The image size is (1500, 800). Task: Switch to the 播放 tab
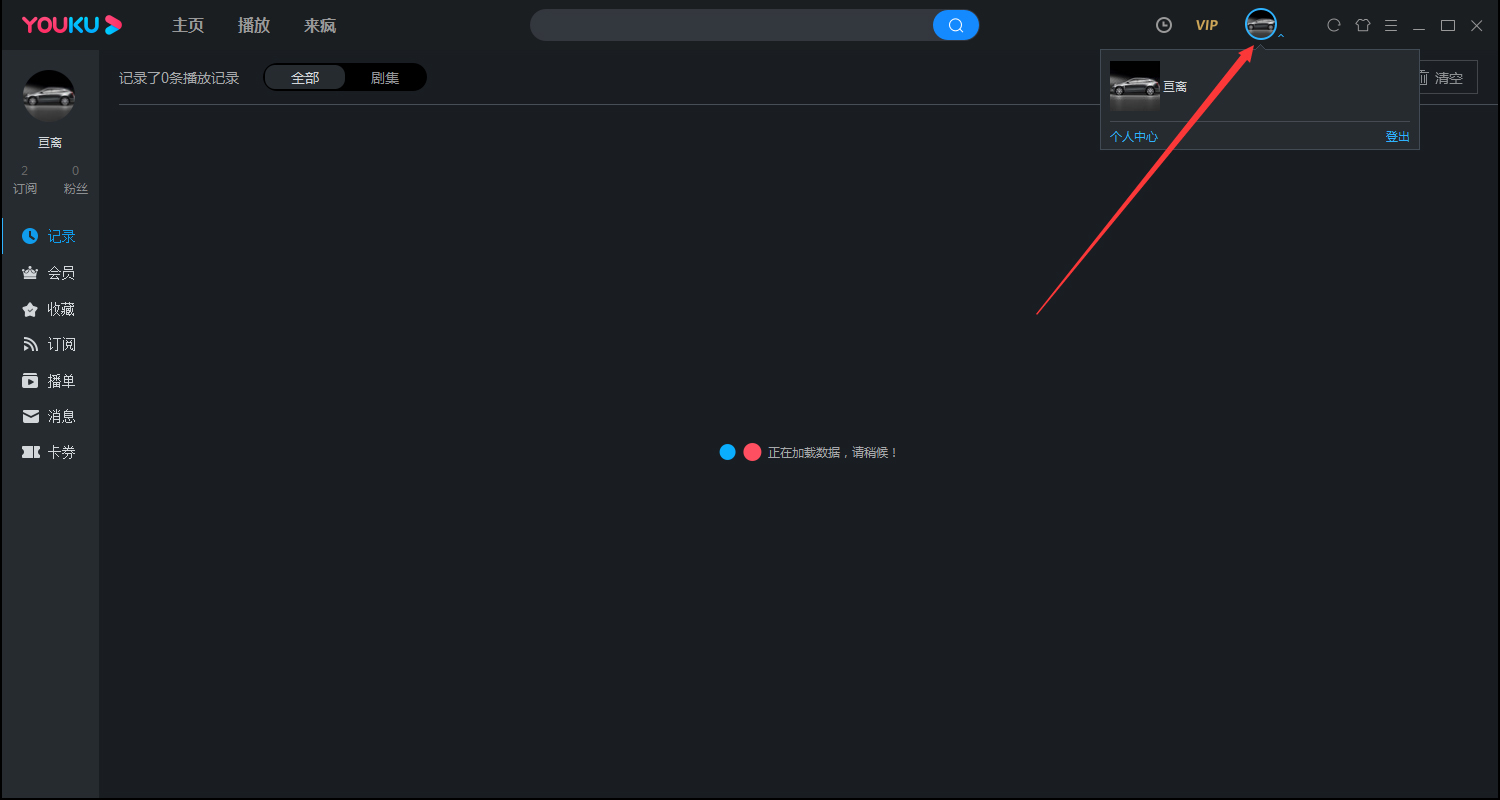click(x=254, y=25)
